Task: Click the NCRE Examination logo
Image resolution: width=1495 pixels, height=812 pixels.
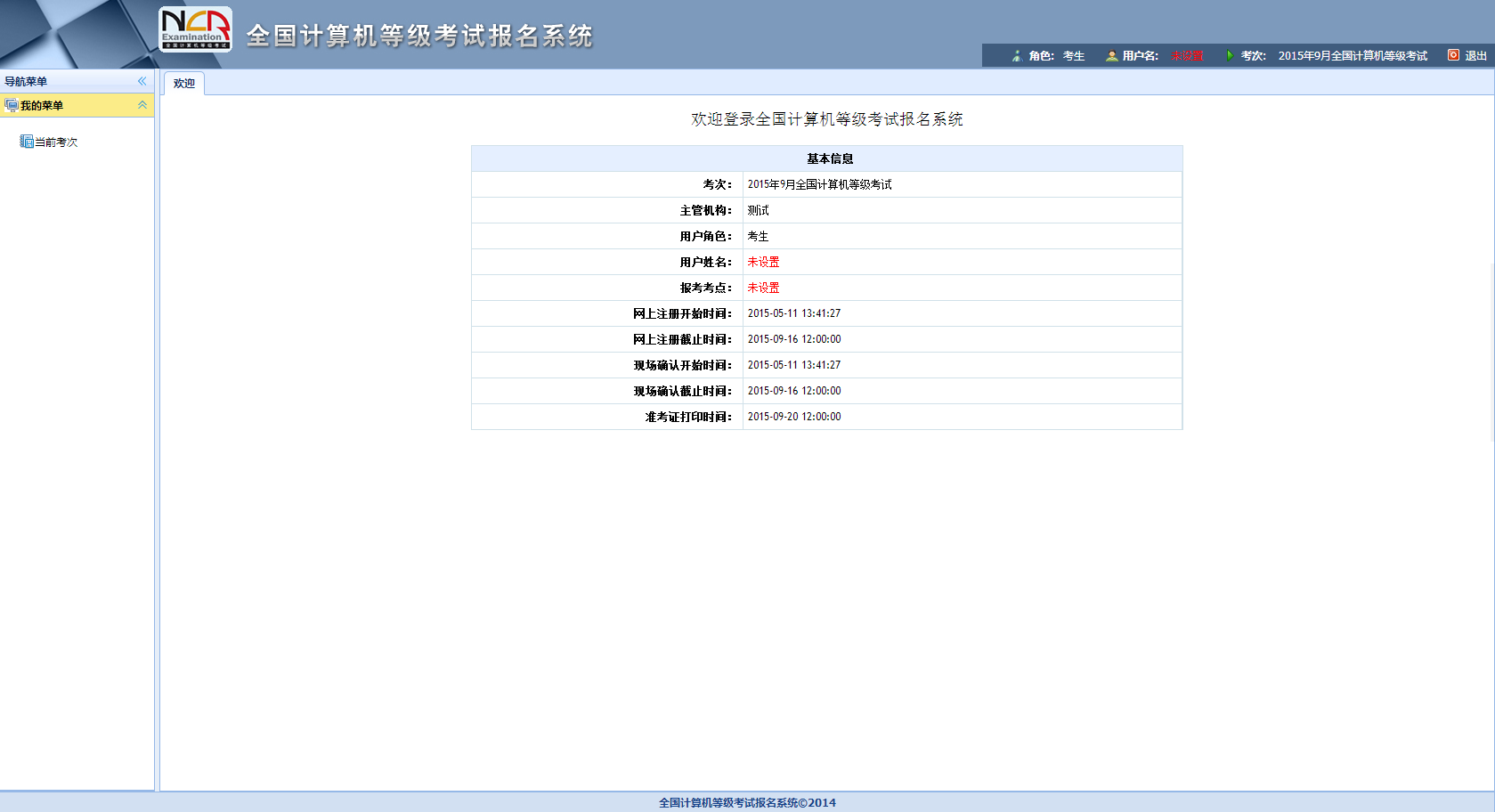Action: [195, 29]
